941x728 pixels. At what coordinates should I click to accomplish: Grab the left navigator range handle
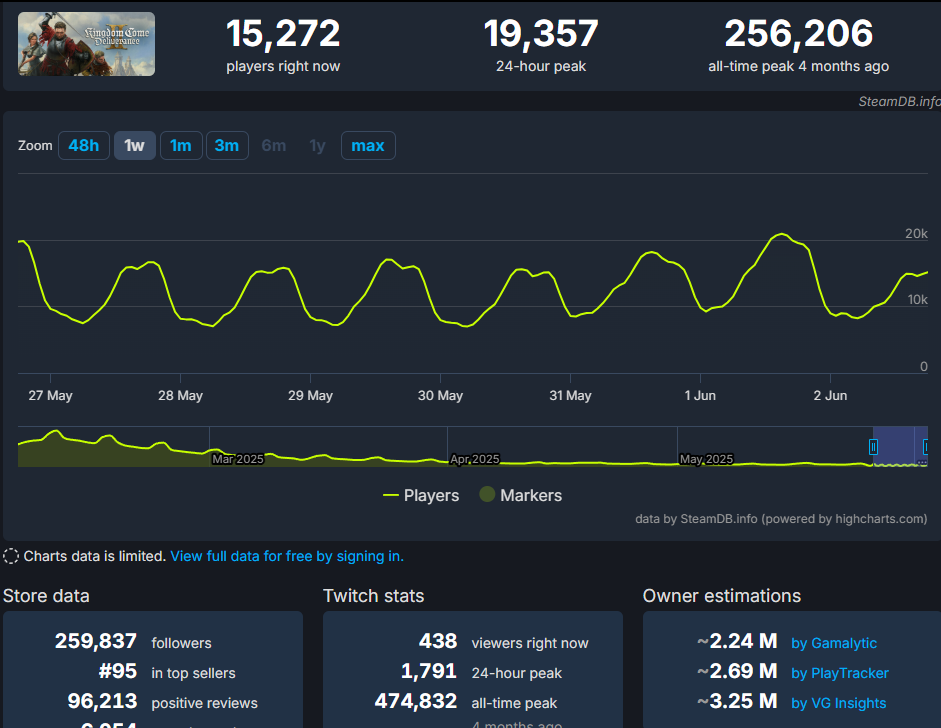[873, 447]
